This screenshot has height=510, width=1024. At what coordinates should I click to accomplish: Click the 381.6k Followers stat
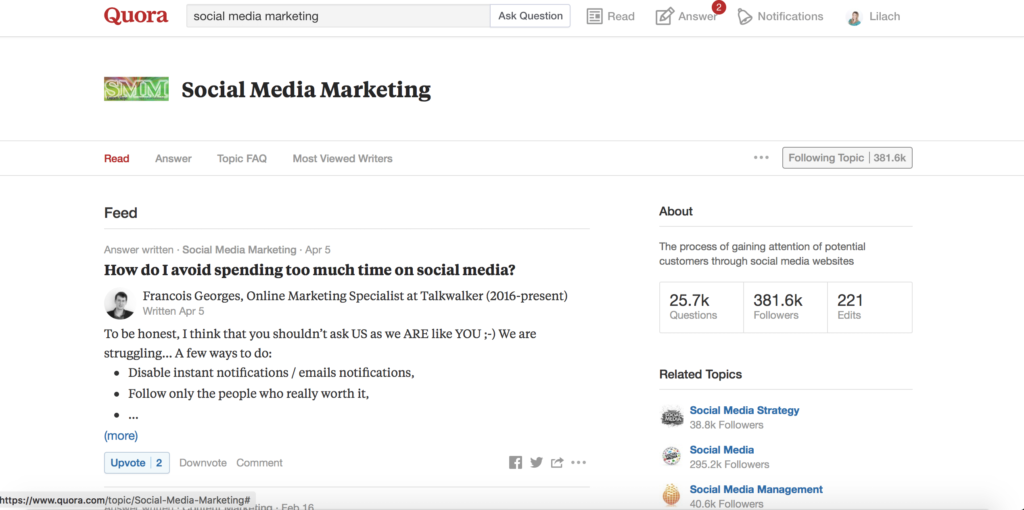[x=786, y=308]
